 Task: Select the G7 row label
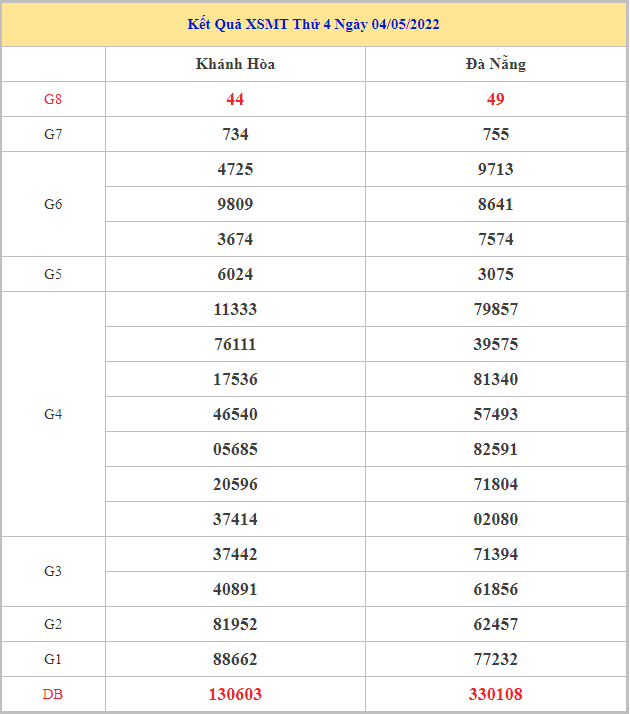(x=53, y=134)
